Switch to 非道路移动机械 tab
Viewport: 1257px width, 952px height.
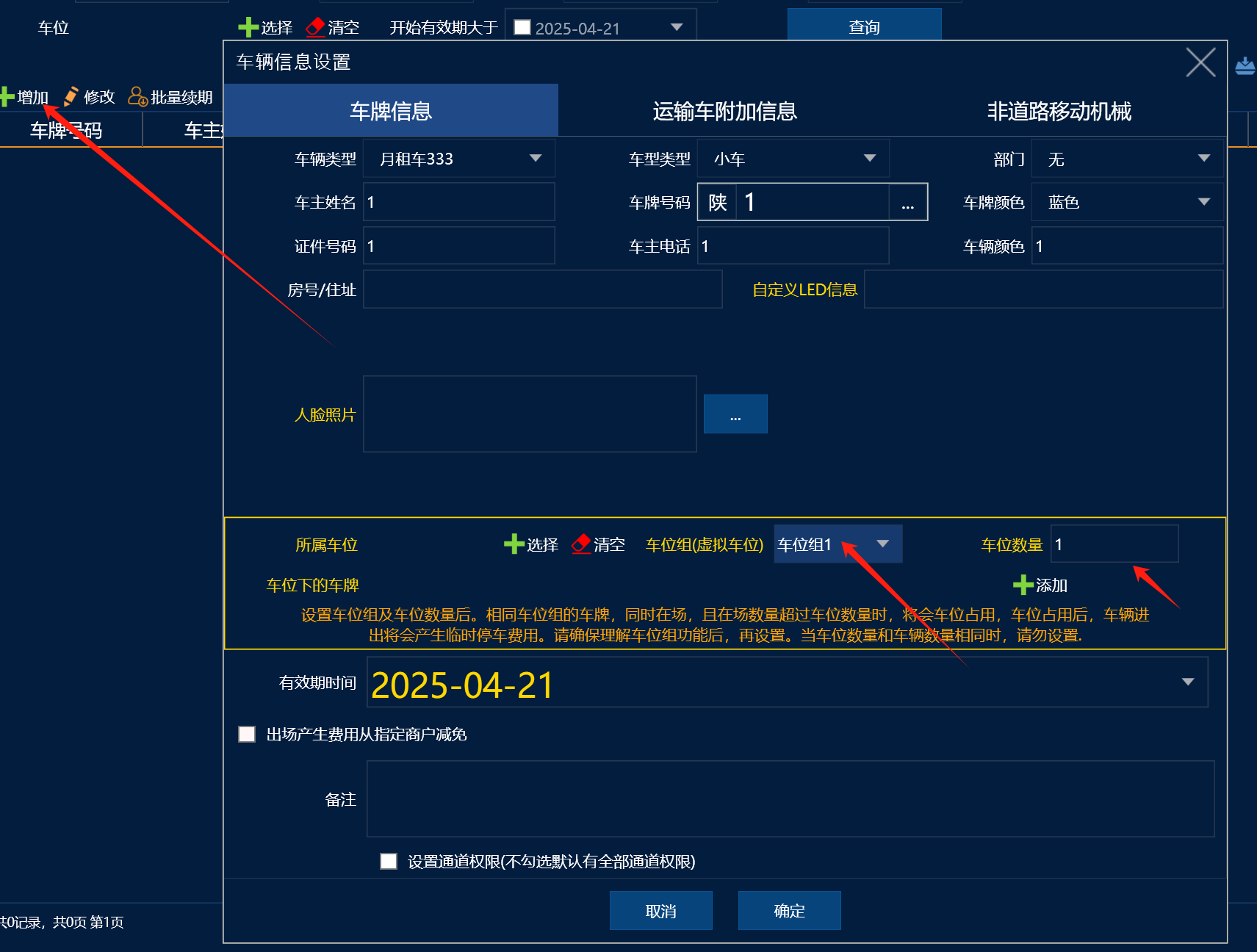1059,111
